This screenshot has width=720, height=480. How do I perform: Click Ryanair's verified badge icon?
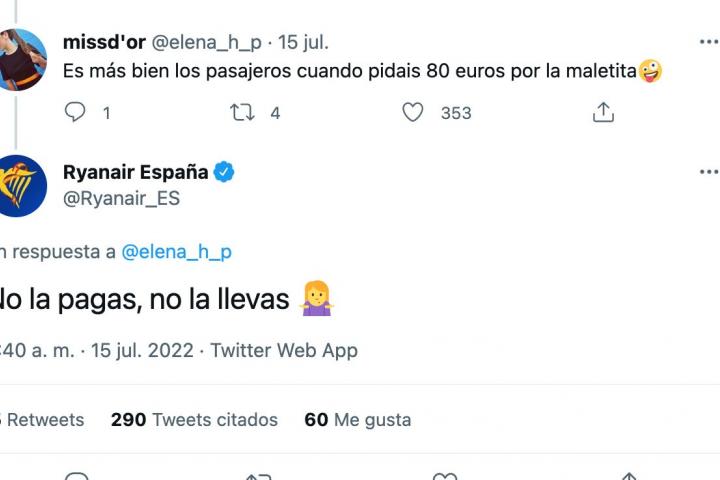(x=225, y=172)
